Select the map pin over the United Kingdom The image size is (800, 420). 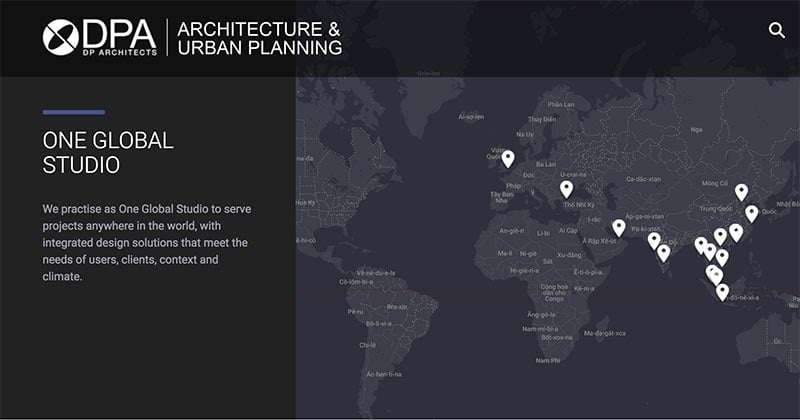point(508,158)
